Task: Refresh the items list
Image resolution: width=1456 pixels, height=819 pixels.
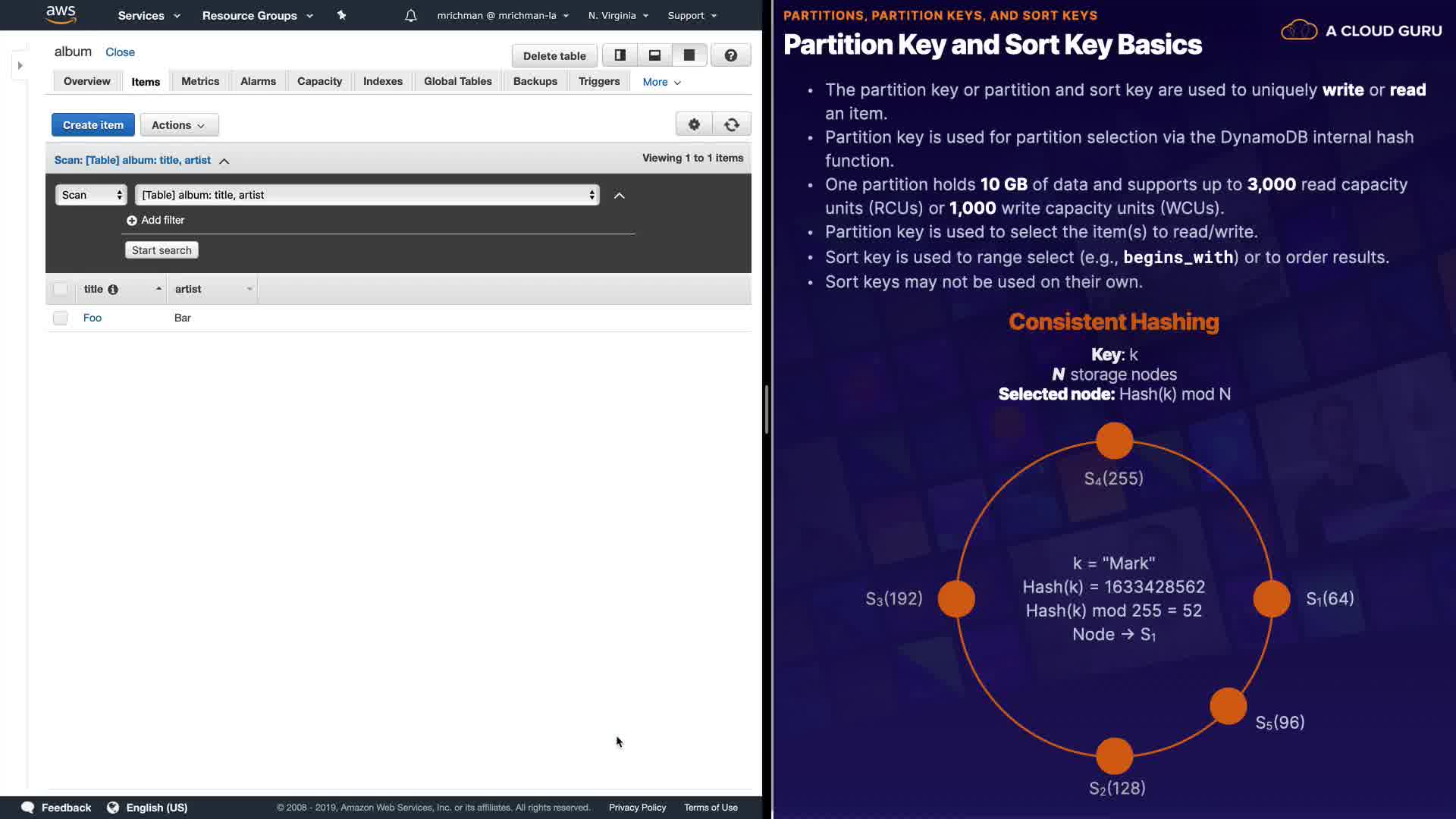Action: pos(732,124)
